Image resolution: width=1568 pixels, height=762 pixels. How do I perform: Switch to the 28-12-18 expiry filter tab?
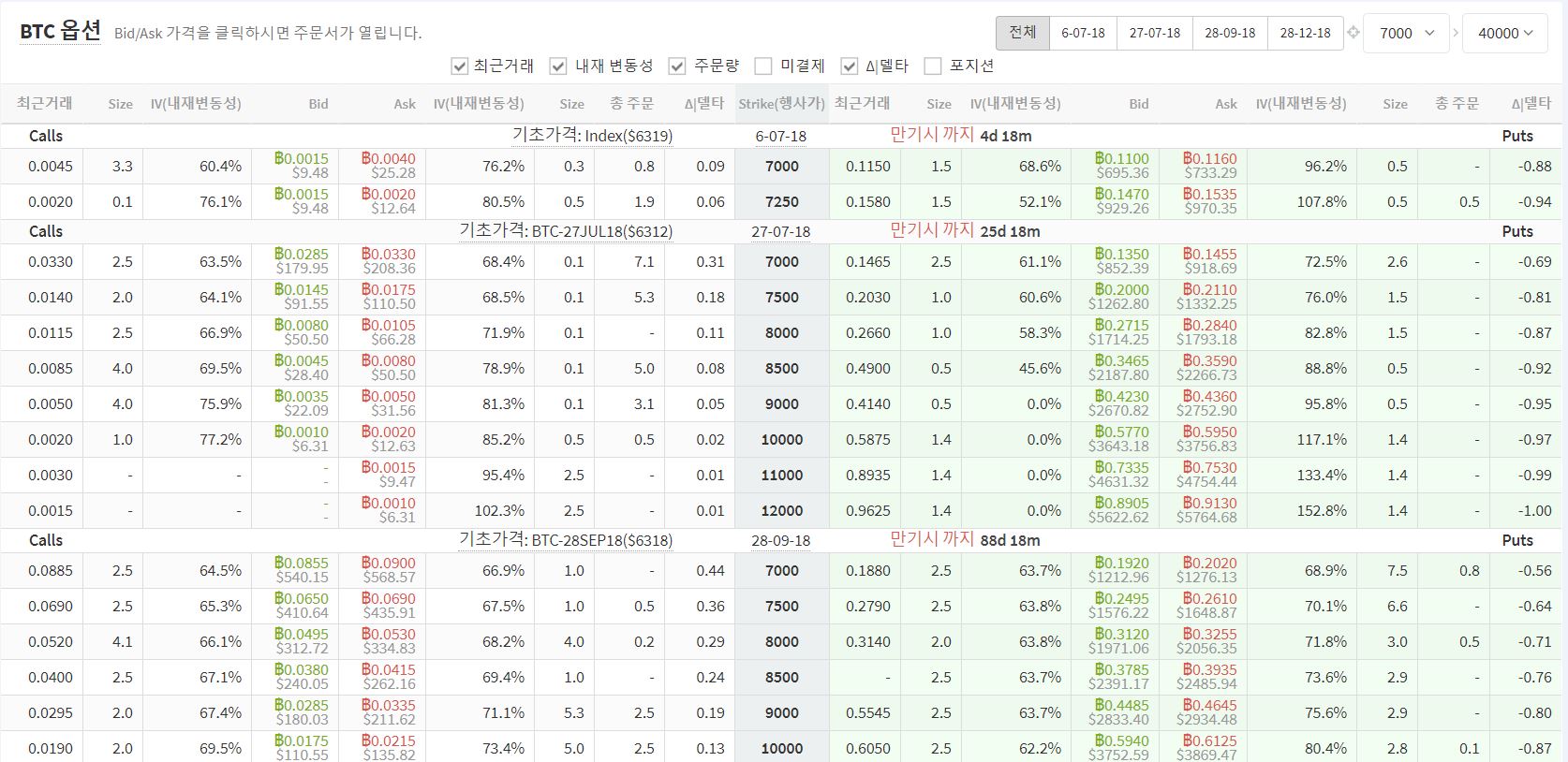click(x=1305, y=33)
